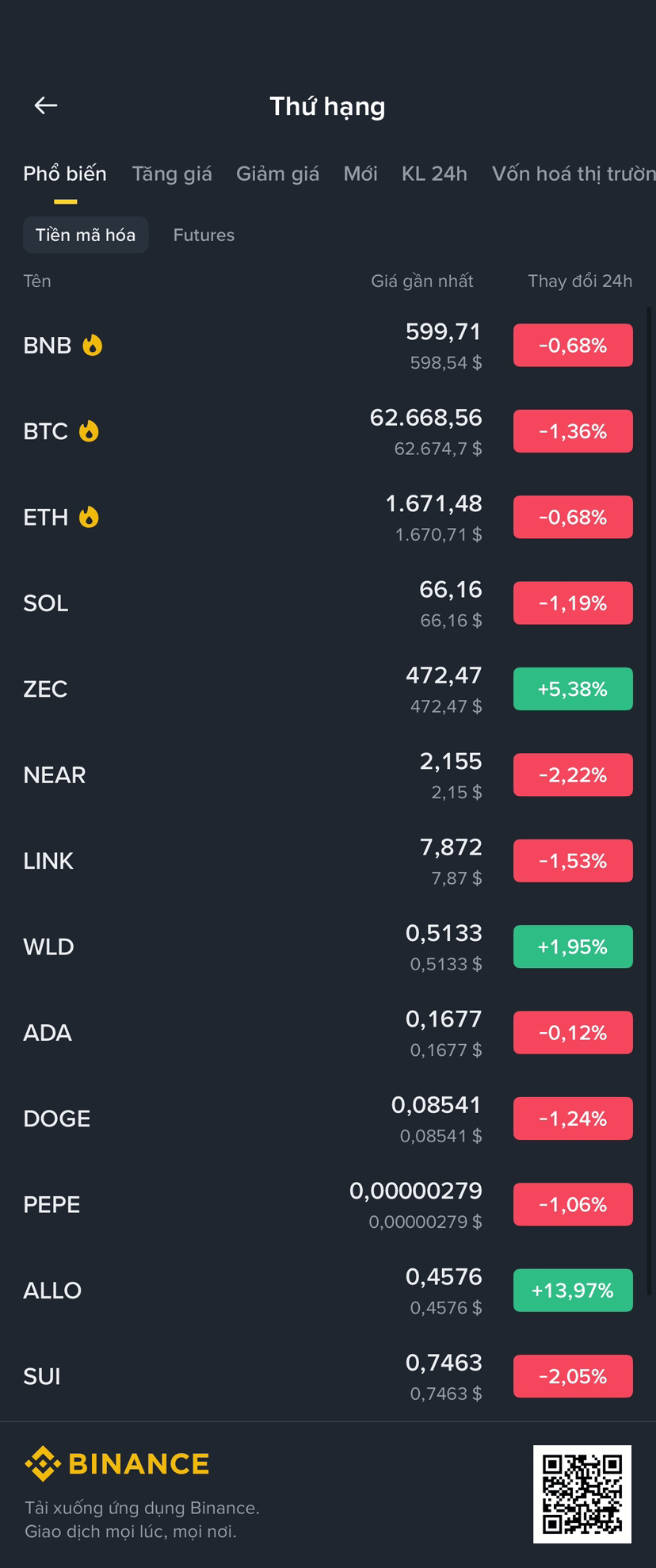The height and width of the screenshot is (1568, 656).
Task: Click the flame icon next to BNB
Action: coord(93,345)
